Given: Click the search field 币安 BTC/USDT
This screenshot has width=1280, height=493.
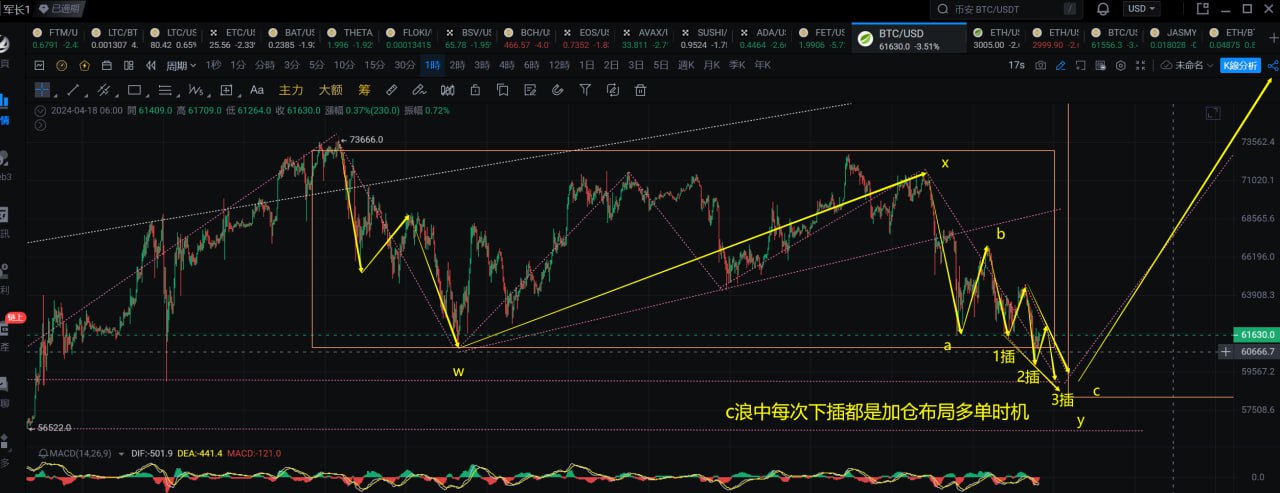Looking at the screenshot, I should [1006, 8].
